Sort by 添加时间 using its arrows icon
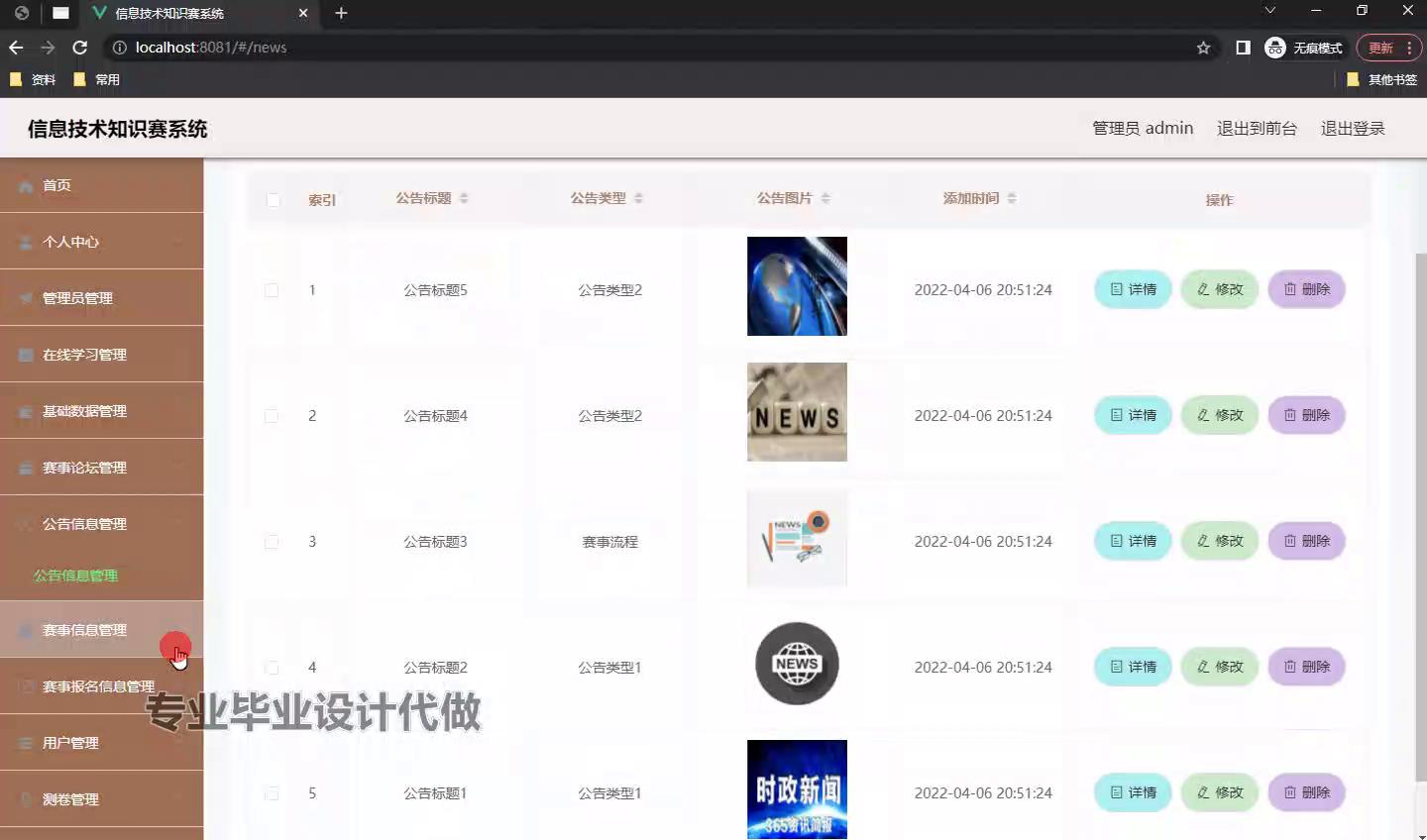The height and width of the screenshot is (840, 1427). (1012, 198)
